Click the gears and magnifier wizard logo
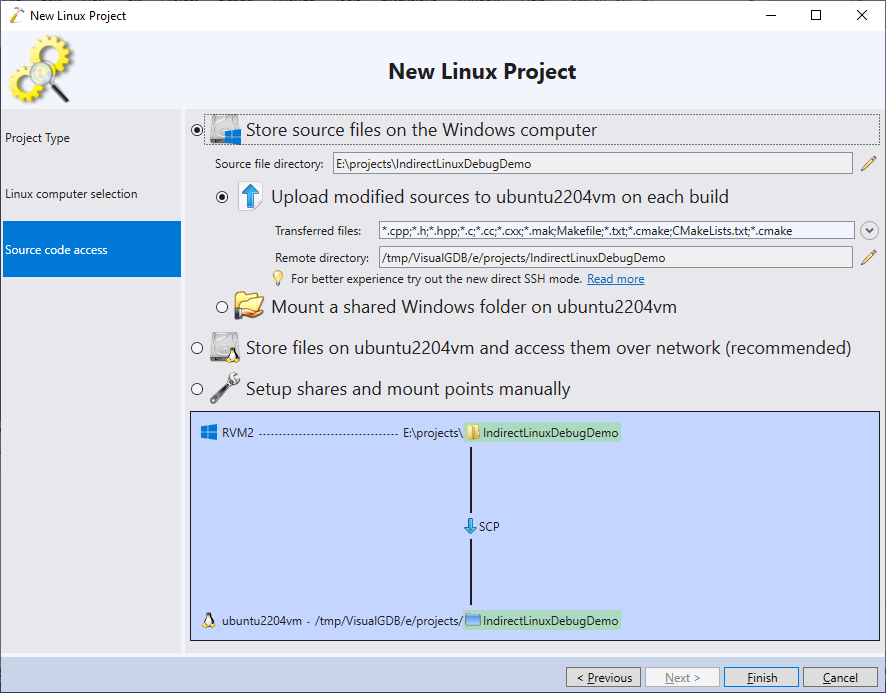Viewport: 886px width, 693px height. [x=41, y=69]
